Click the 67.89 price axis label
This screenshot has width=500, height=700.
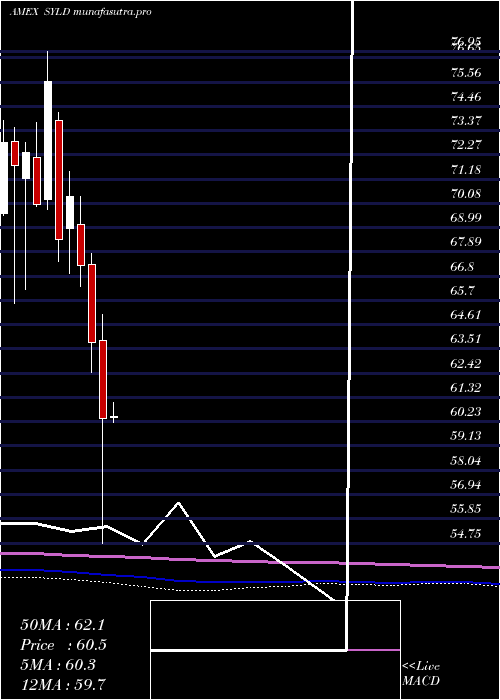click(x=466, y=242)
